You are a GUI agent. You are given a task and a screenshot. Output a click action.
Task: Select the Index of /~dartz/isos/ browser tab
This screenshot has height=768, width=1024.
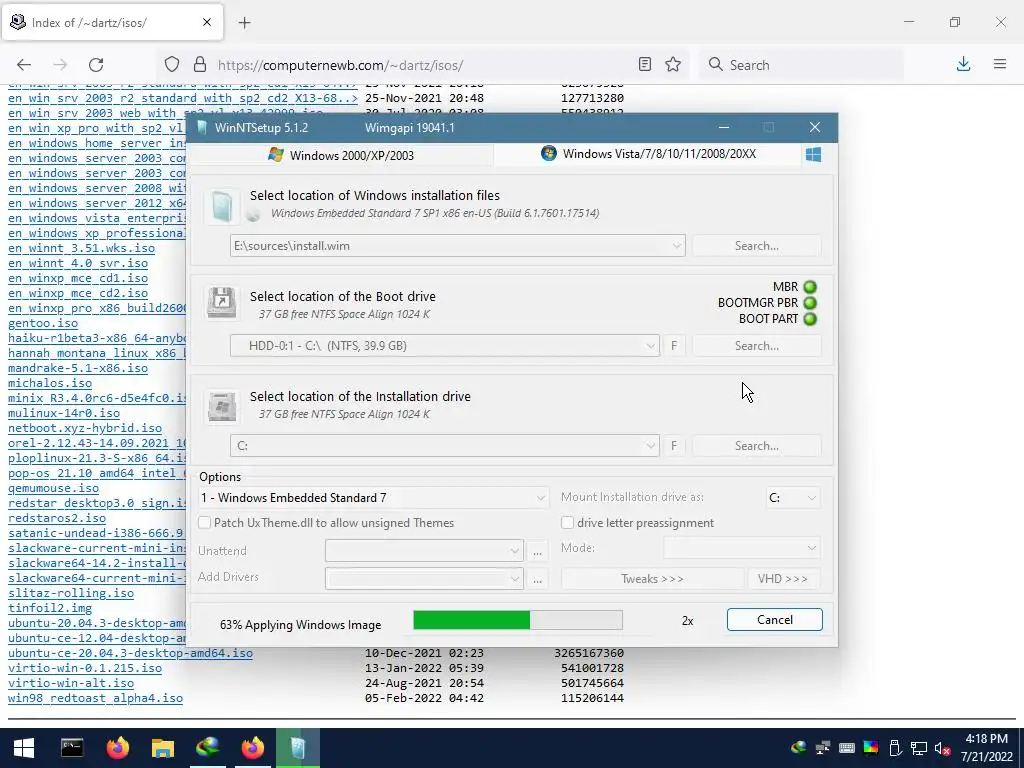click(112, 22)
